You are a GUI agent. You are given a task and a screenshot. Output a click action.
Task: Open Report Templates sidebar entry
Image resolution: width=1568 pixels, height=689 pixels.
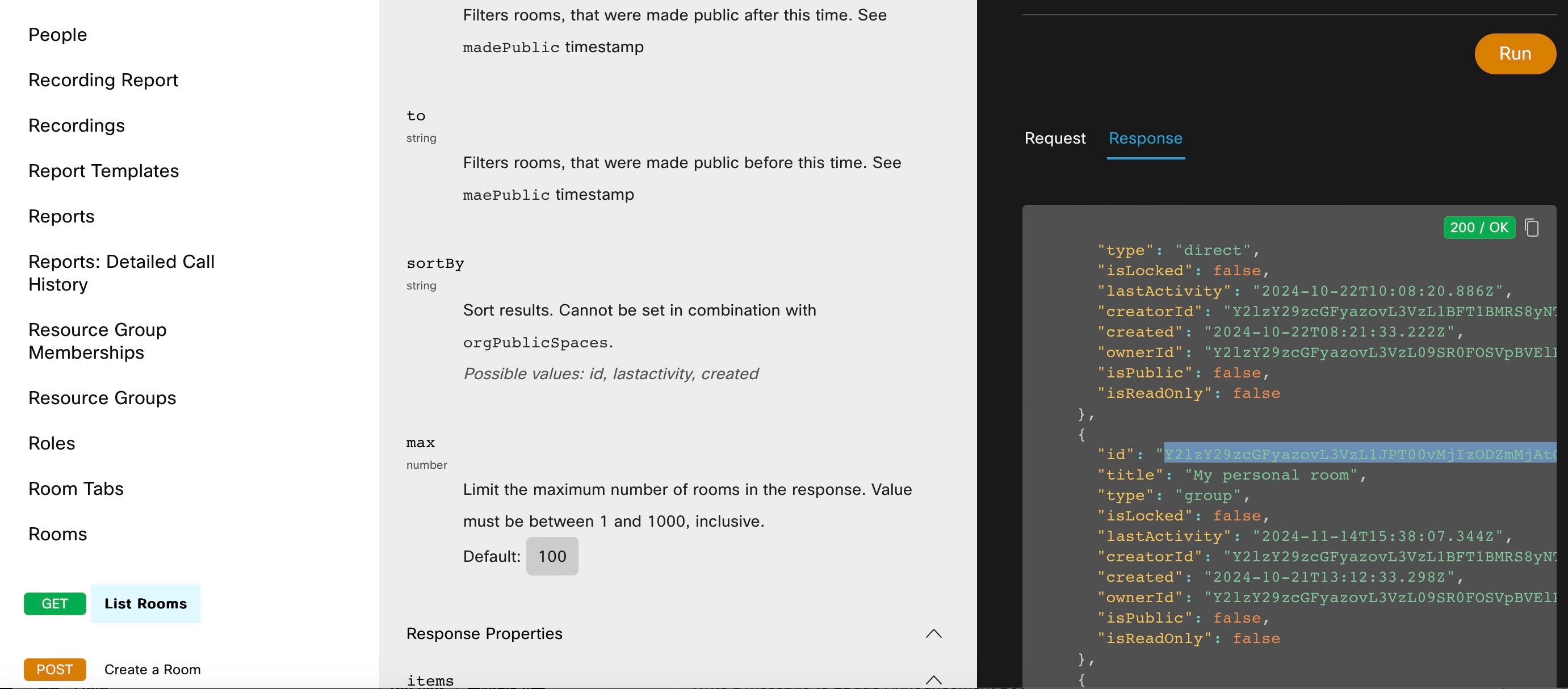click(103, 170)
